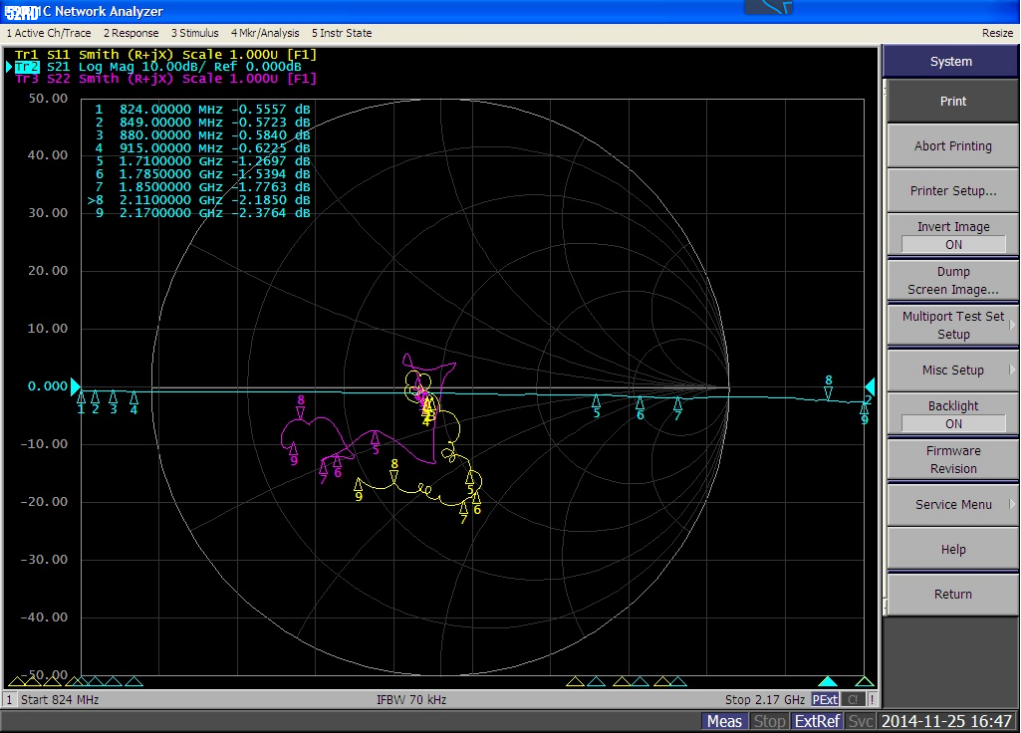Click cyan marker 5 on the S21 trace
1021x733 pixels.
(596, 406)
